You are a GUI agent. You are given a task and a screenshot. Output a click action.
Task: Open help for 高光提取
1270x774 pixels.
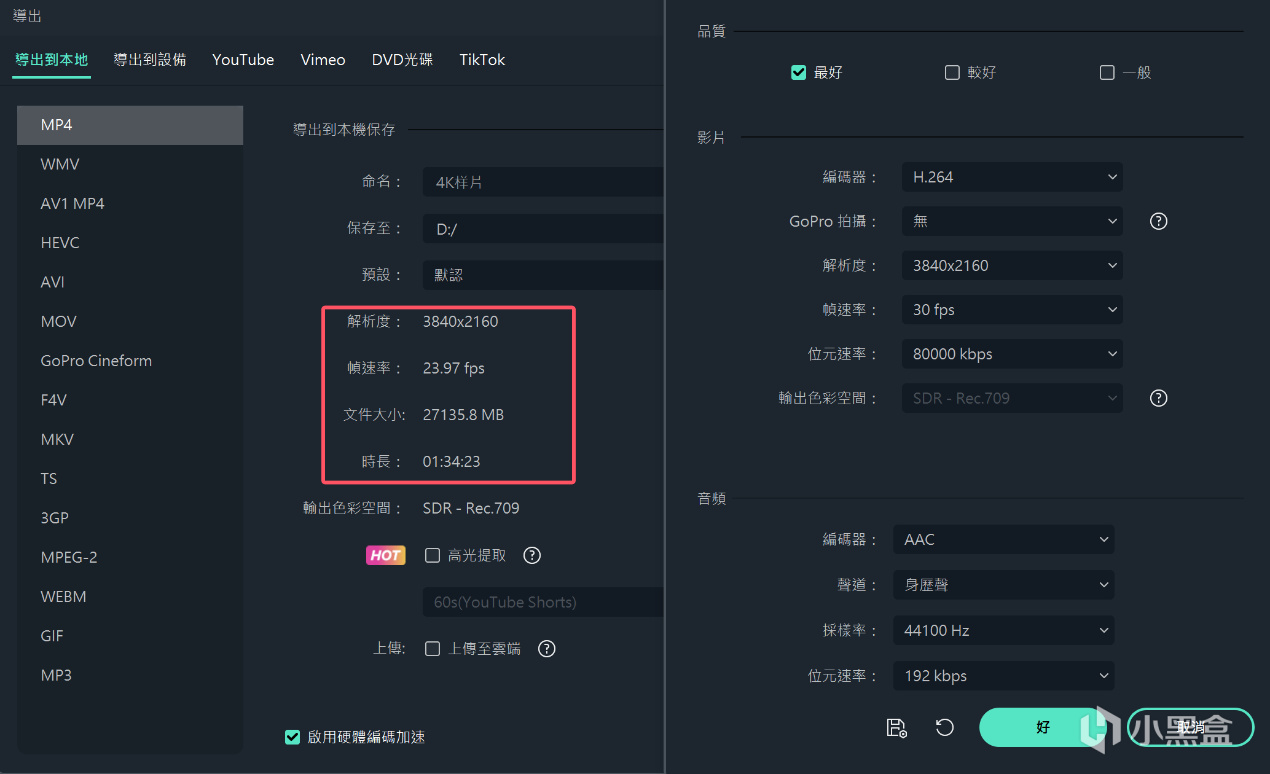[x=532, y=555]
